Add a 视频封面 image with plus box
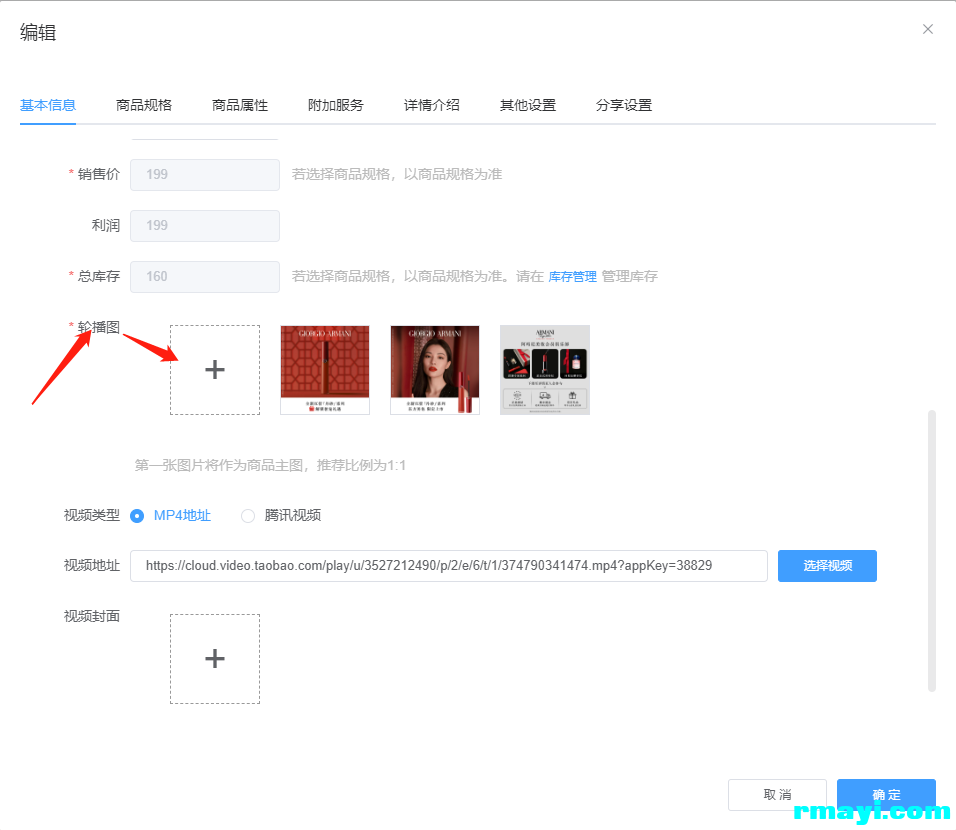The height and width of the screenshot is (830, 956). [x=215, y=659]
